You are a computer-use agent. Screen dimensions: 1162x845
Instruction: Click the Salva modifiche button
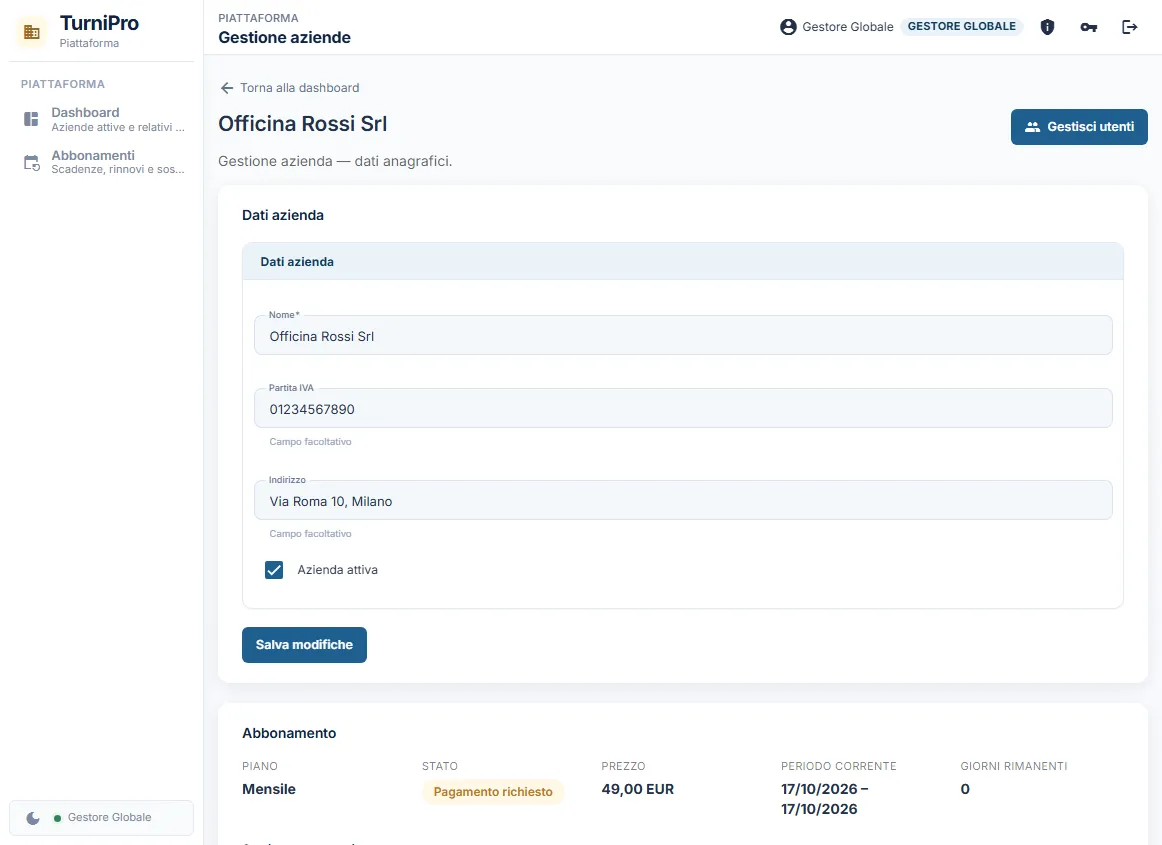click(x=304, y=645)
